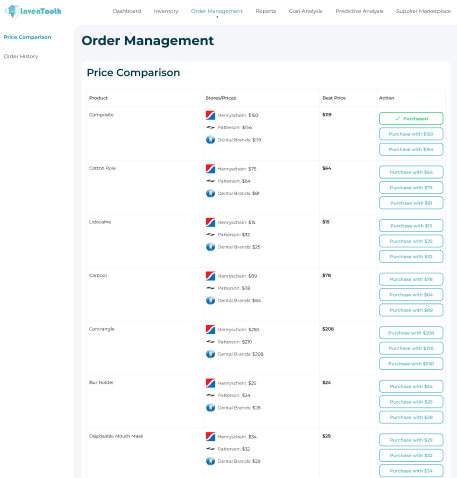
Task: Click Henryschein logo in Cotton Role row
Action: click(x=210, y=169)
